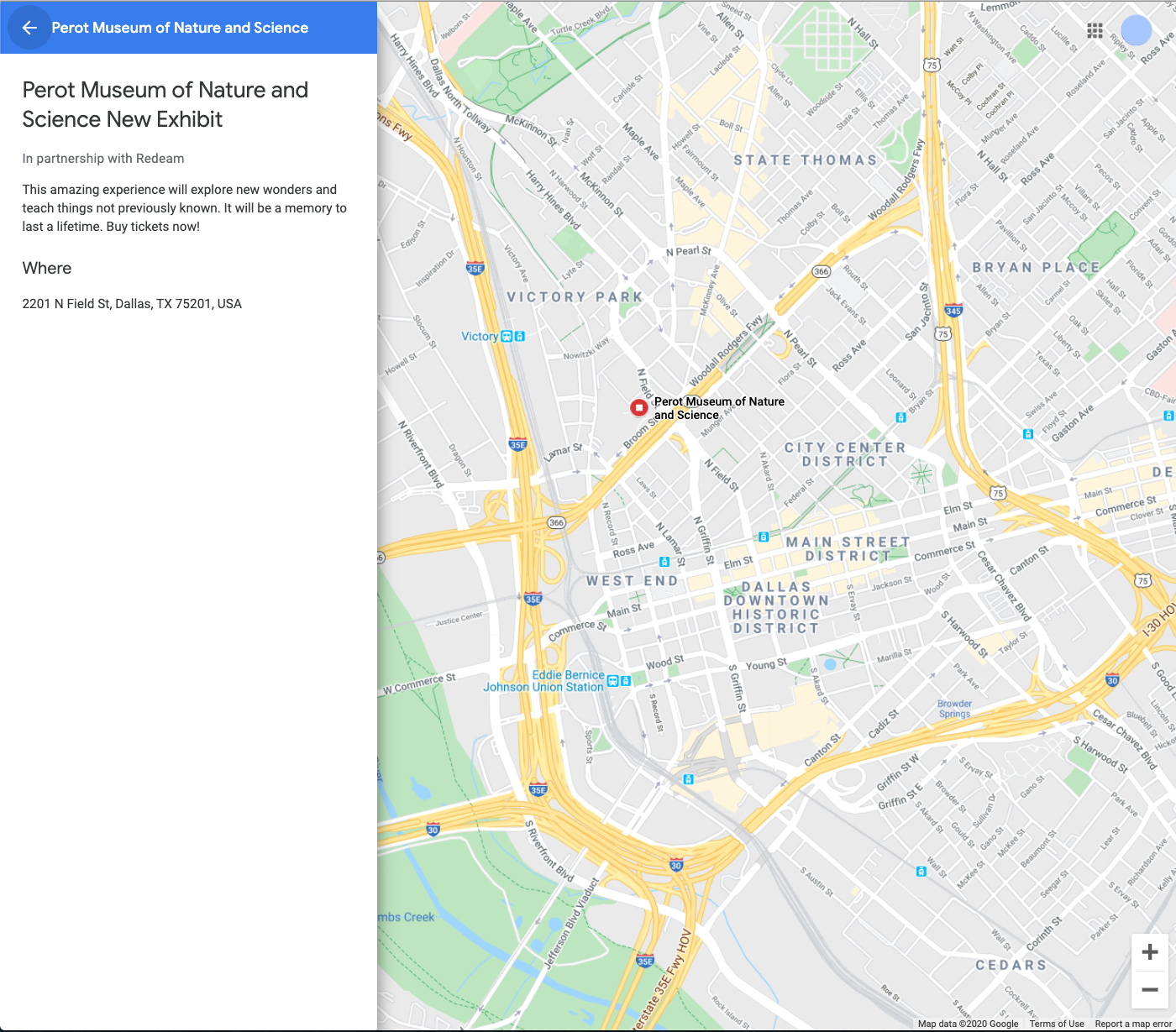
Task: Click the 35E shield near Jefferson Blvd Viaduct
Action: pyautogui.click(x=645, y=961)
